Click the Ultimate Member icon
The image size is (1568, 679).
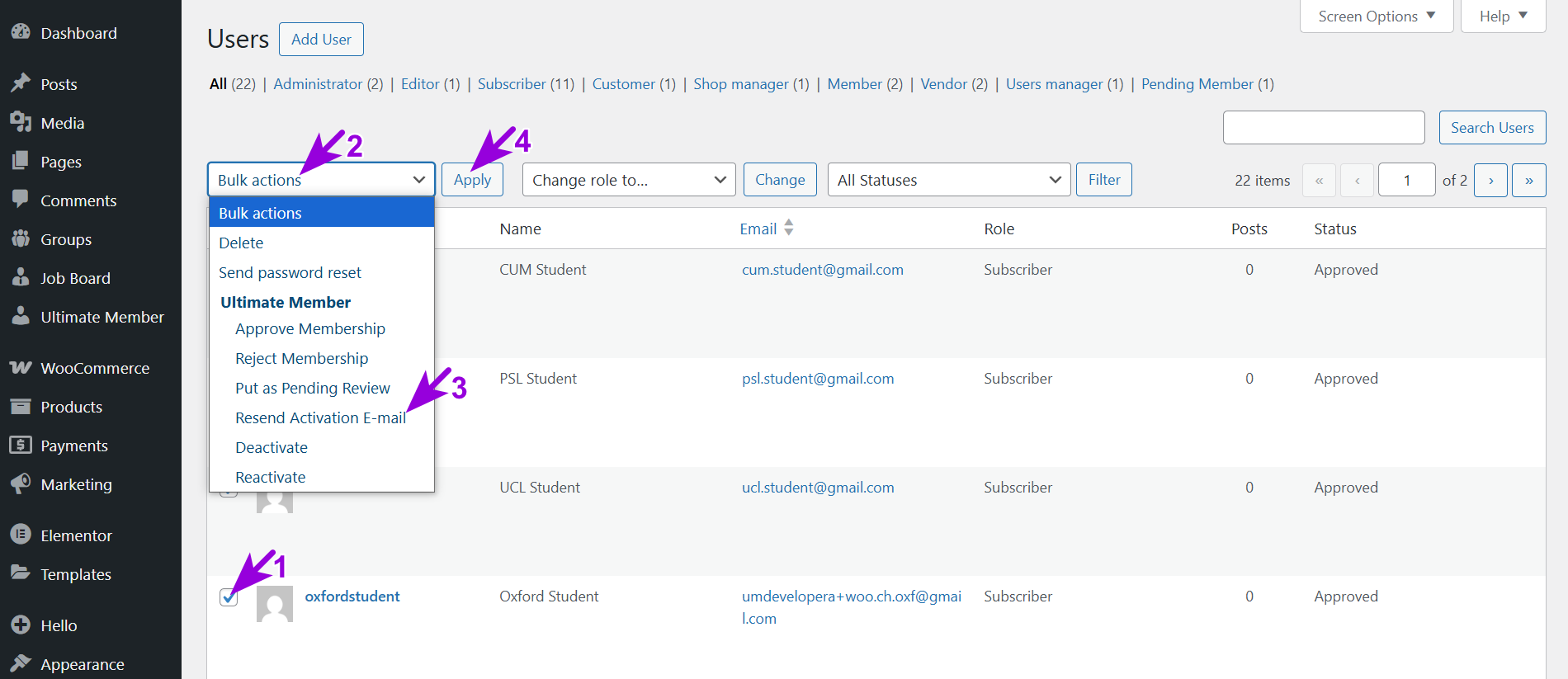coord(21,316)
